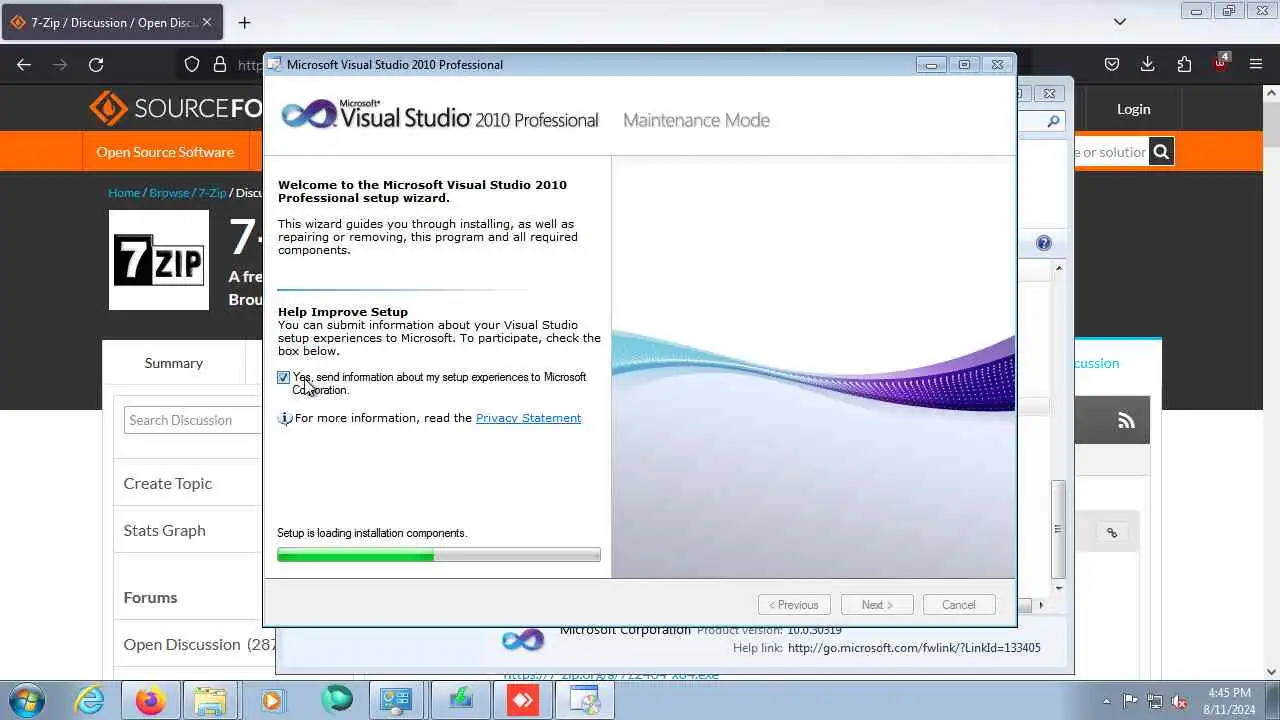This screenshot has width=1280, height=720.
Task: Click the Firefox forward arrow
Action: [60, 64]
